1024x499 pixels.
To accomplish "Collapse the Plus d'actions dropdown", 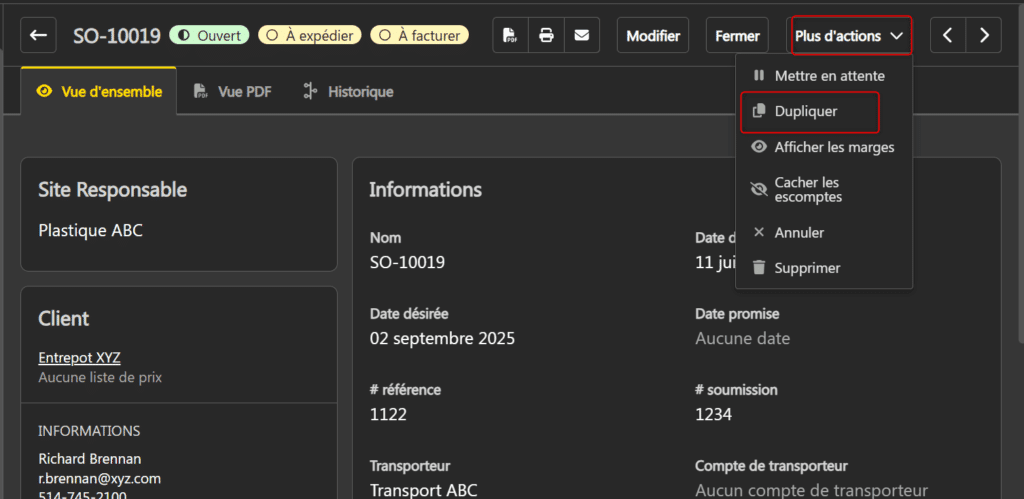I will pos(849,36).
